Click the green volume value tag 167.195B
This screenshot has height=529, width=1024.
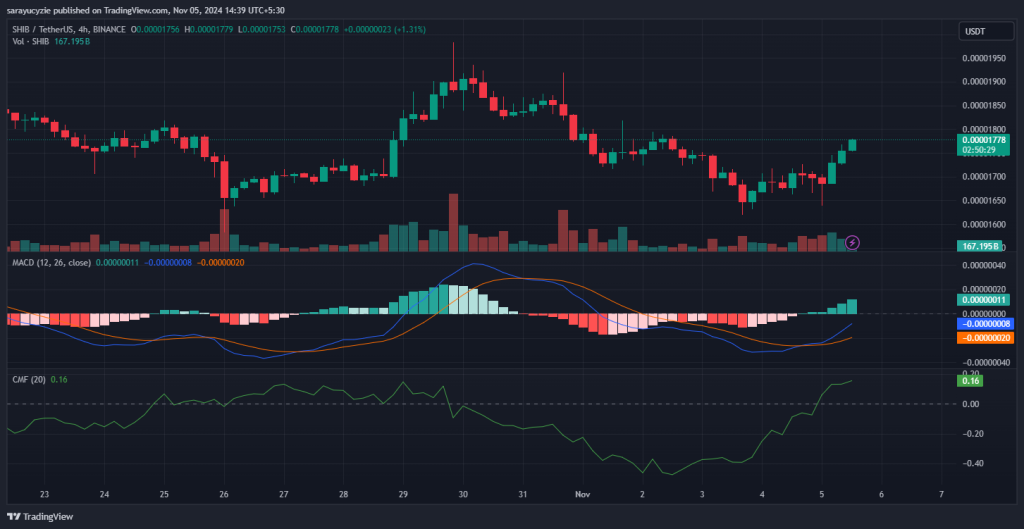[983, 245]
